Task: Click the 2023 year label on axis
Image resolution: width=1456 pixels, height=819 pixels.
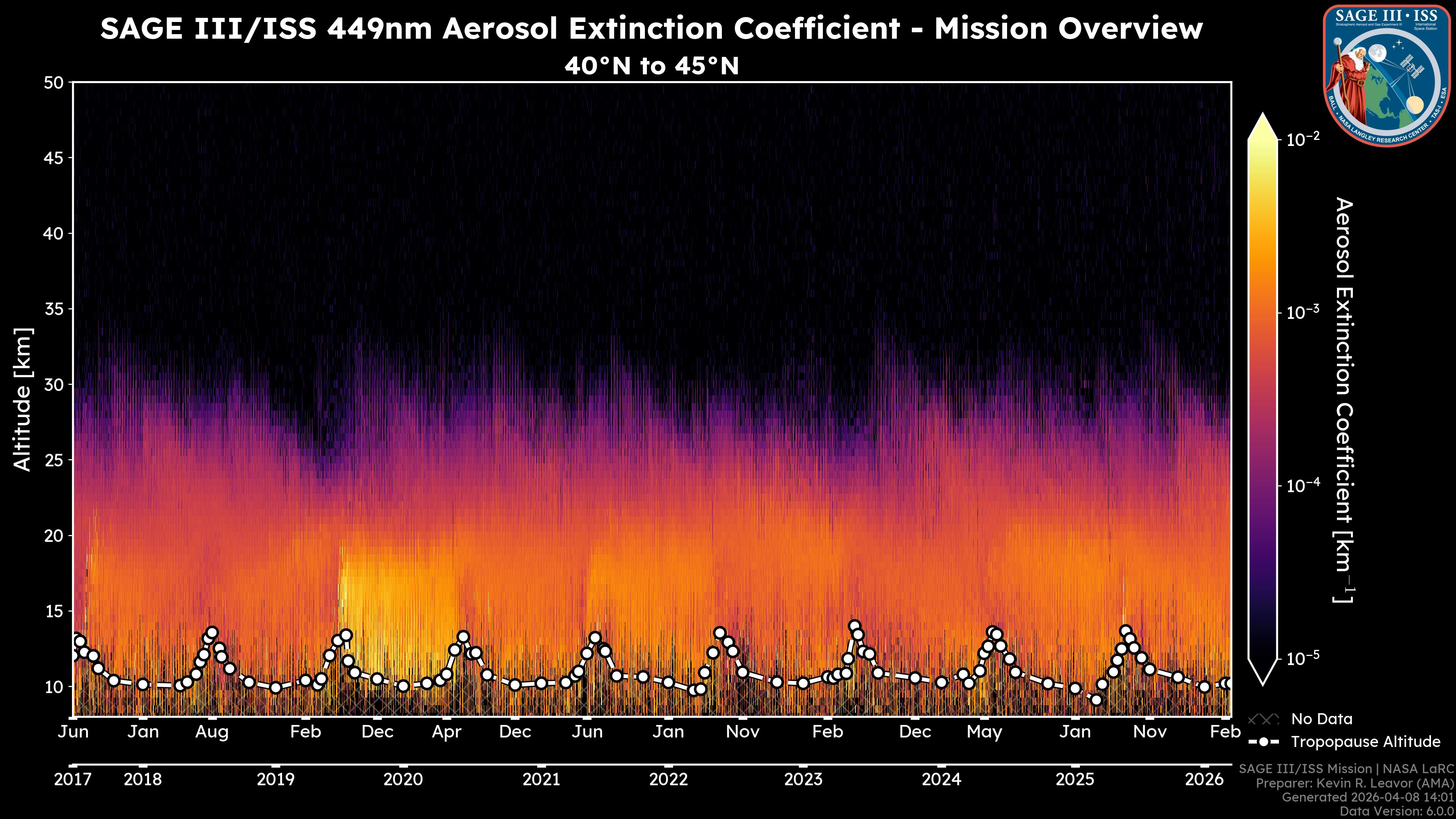Action: click(x=803, y=780)
